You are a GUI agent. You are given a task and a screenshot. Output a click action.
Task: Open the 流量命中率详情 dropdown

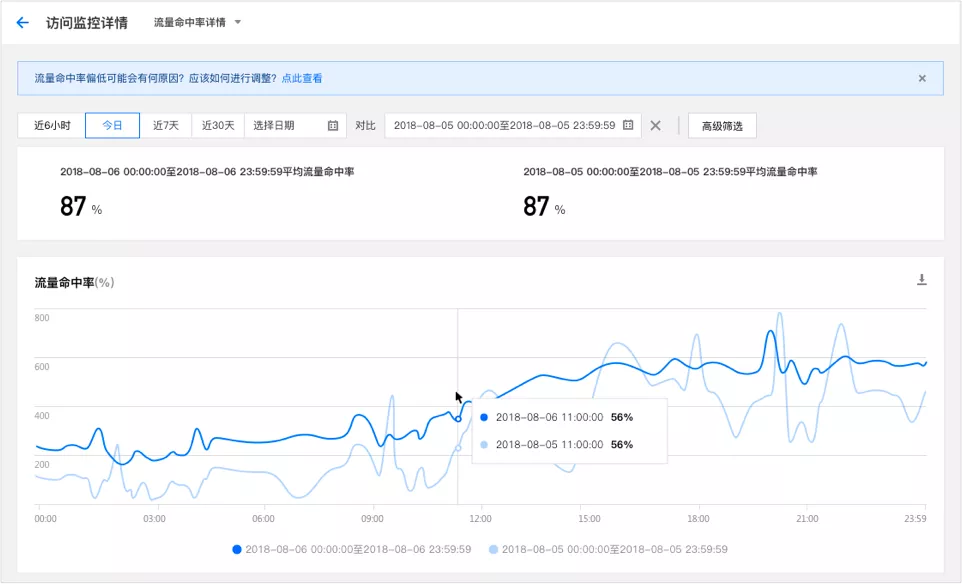[197, 23]
